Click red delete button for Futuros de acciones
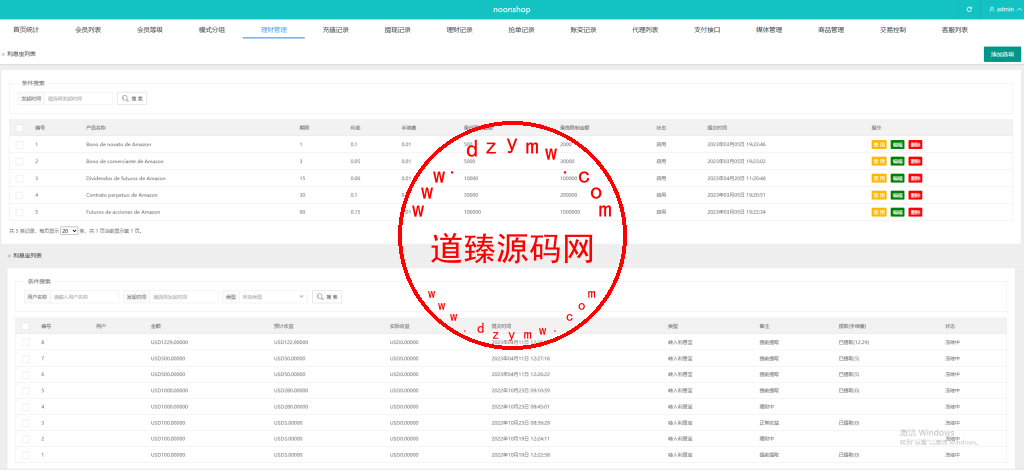The height and width of the screenshot is (470, 1024). [916, 212]
